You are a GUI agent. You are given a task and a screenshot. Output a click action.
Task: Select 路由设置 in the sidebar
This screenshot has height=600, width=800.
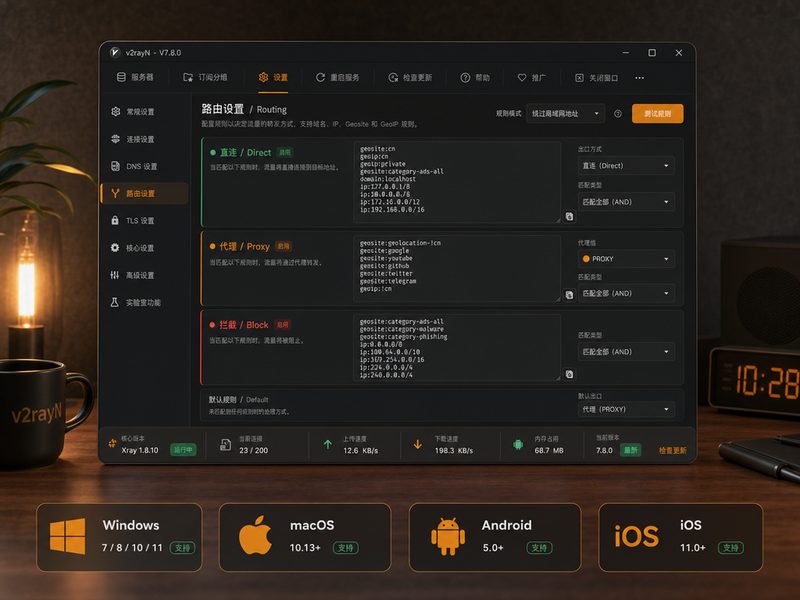click(144, 193)
